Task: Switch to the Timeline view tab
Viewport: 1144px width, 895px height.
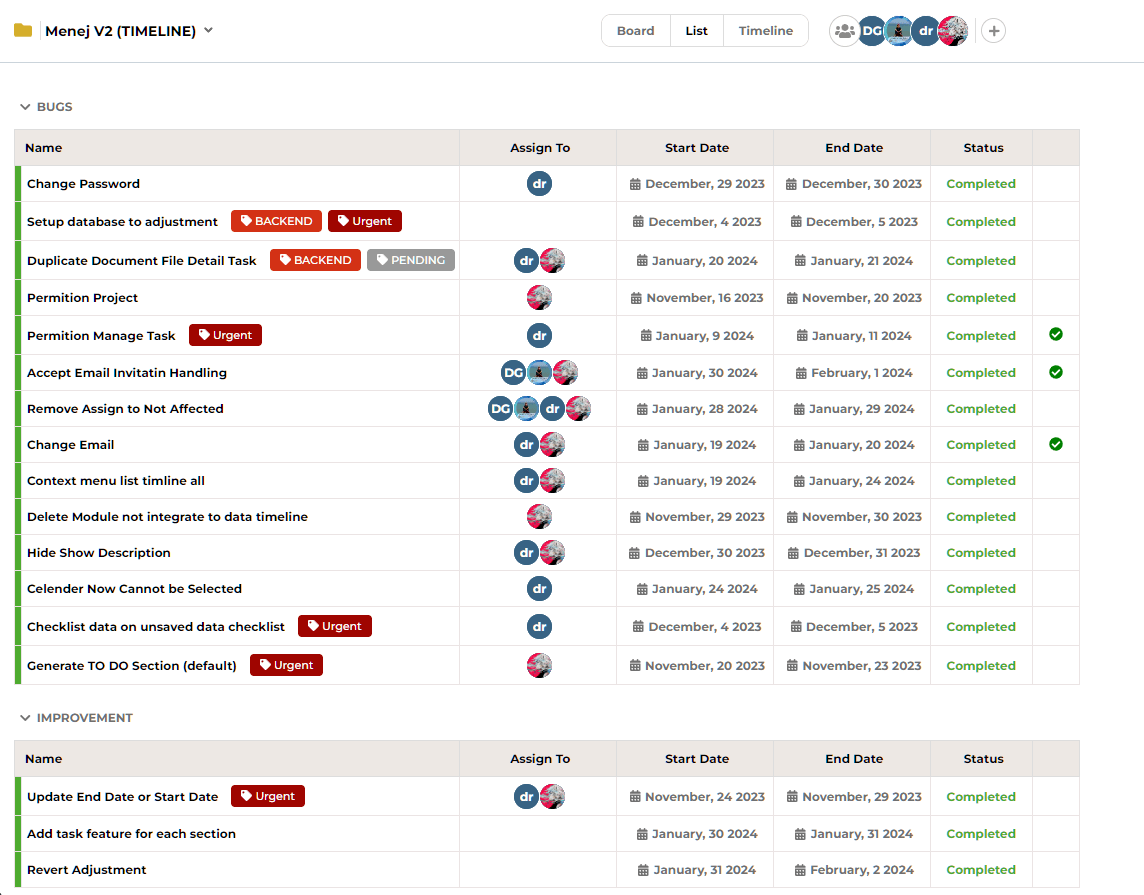Action: point(765,31)
